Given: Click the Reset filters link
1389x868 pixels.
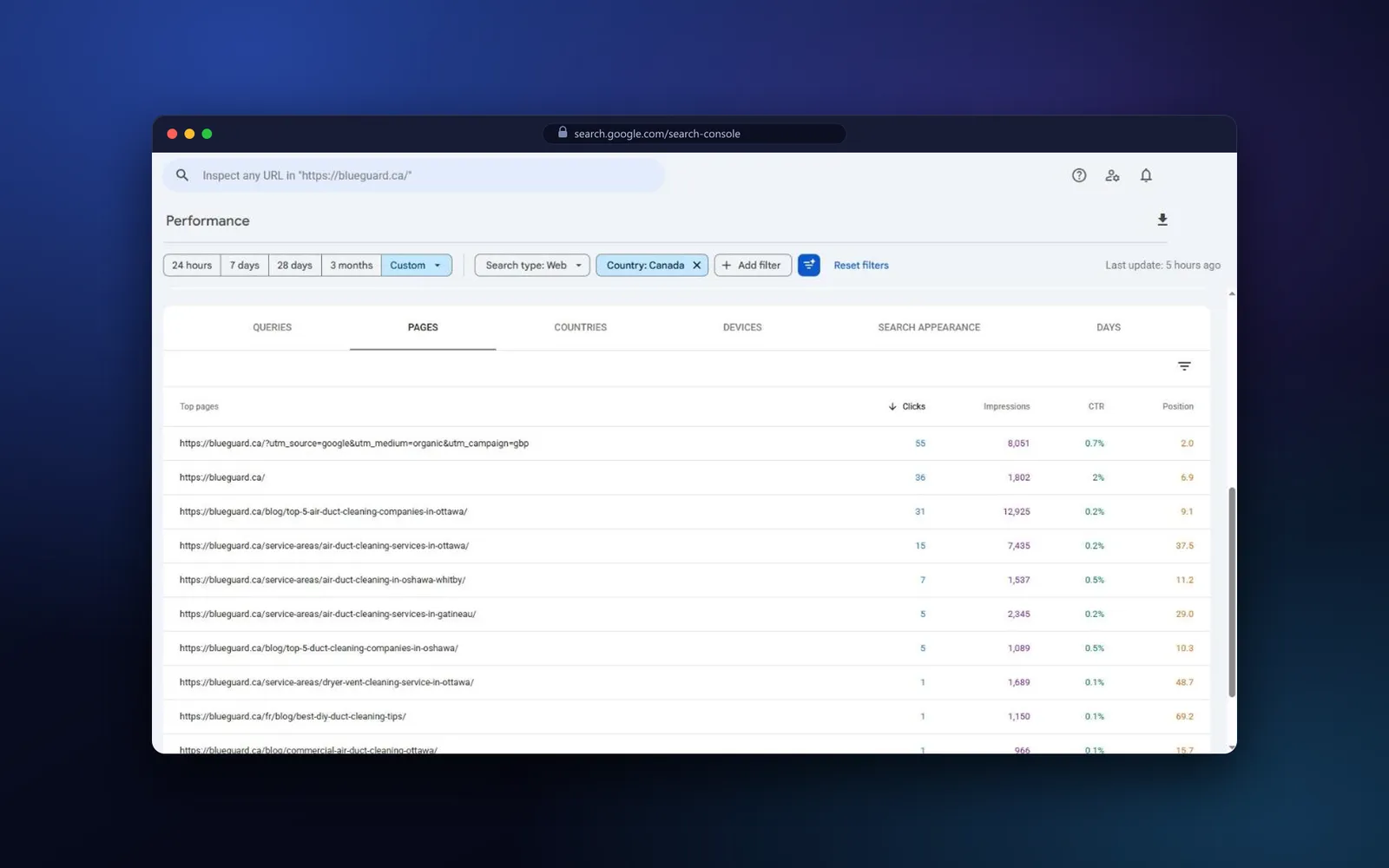Looking at the screenshot, I should click(x=861, y=266).
